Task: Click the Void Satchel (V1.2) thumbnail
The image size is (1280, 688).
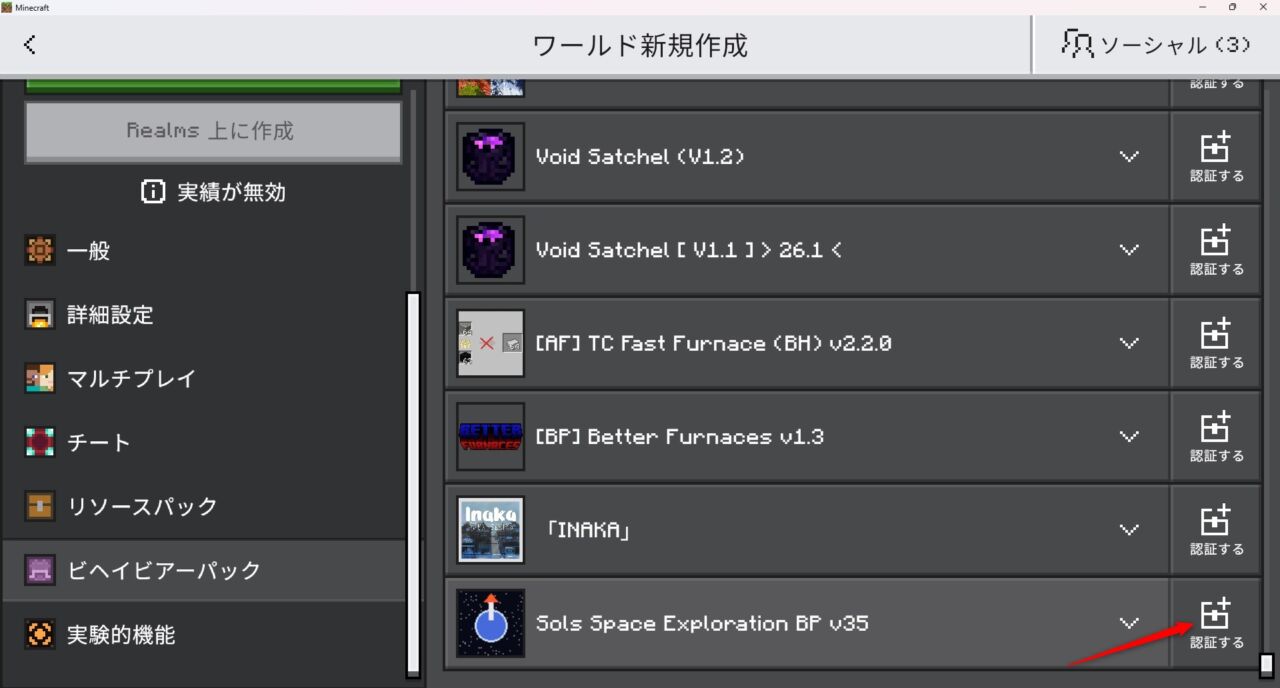Action: [x=491, y=157]
